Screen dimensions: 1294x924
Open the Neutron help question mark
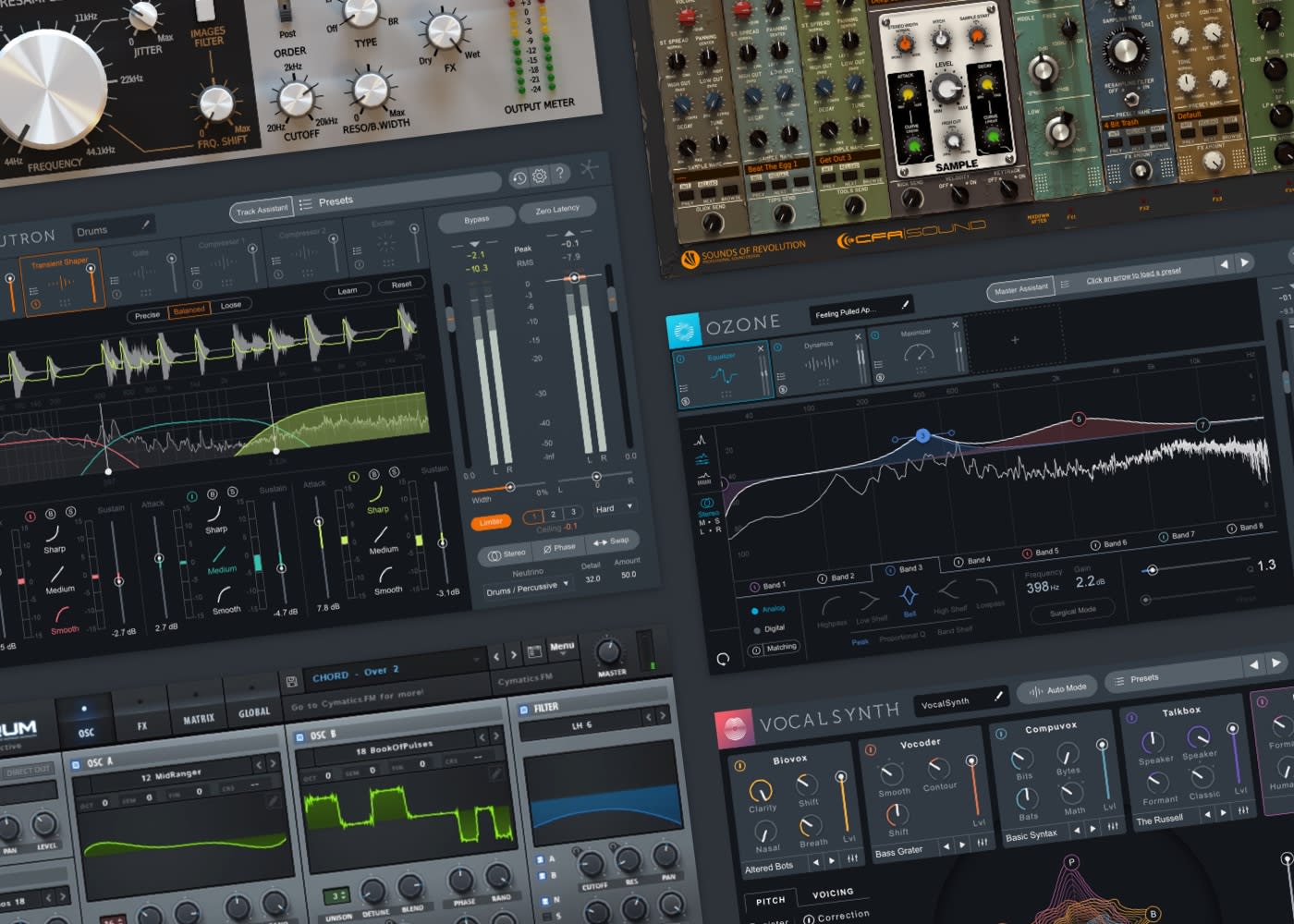(560, 173)
